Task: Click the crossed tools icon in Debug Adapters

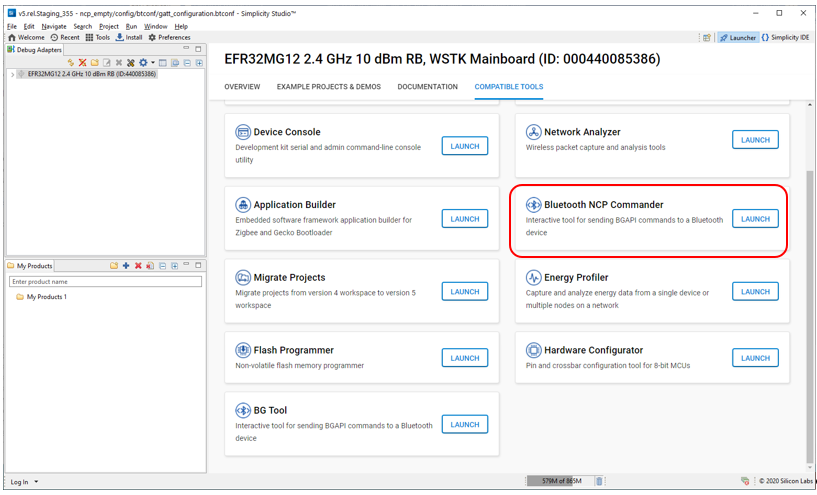Action: [x=130, y=63]
